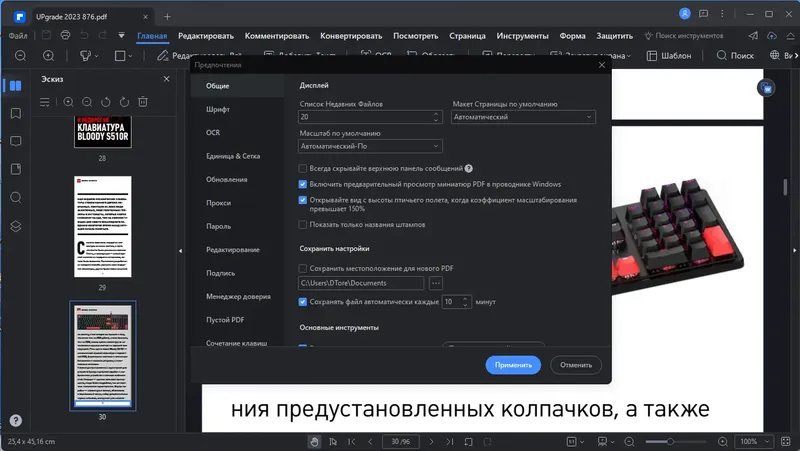Select the text selection cursor tool

[x=333, y=442]
